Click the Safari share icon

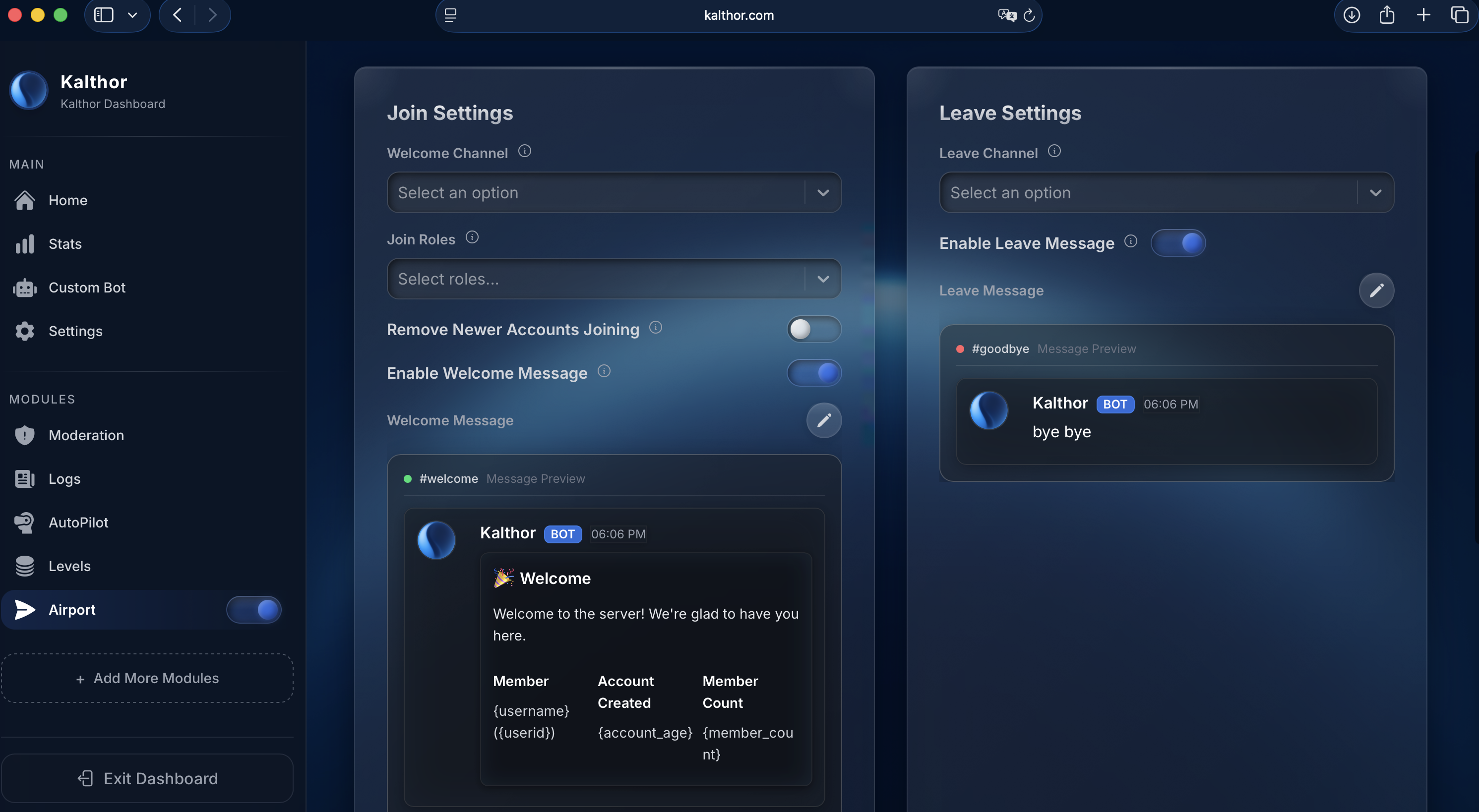pos(1387,15)
